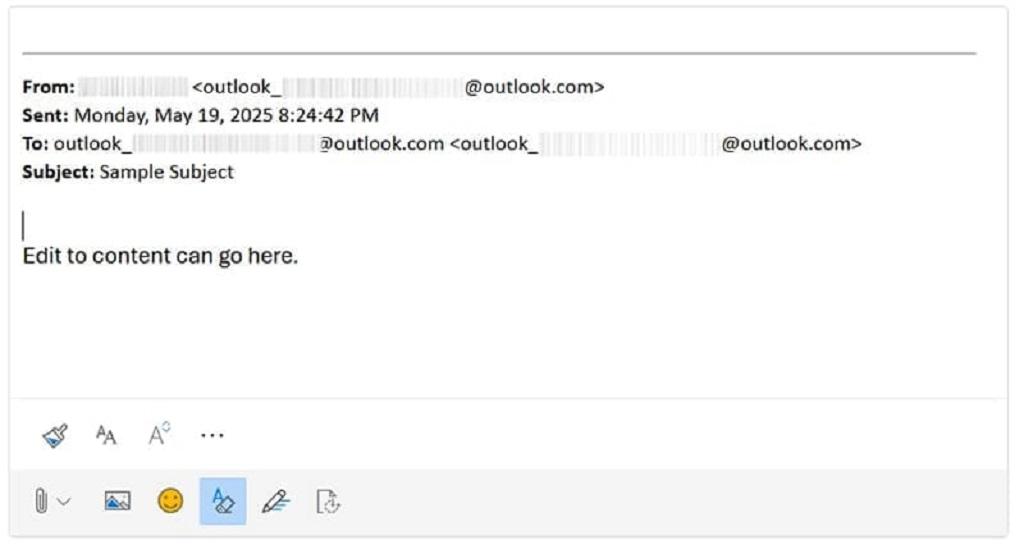Toggle the highlighted formatting options button
The image size is (1024, 545).
tap(223, 501)
